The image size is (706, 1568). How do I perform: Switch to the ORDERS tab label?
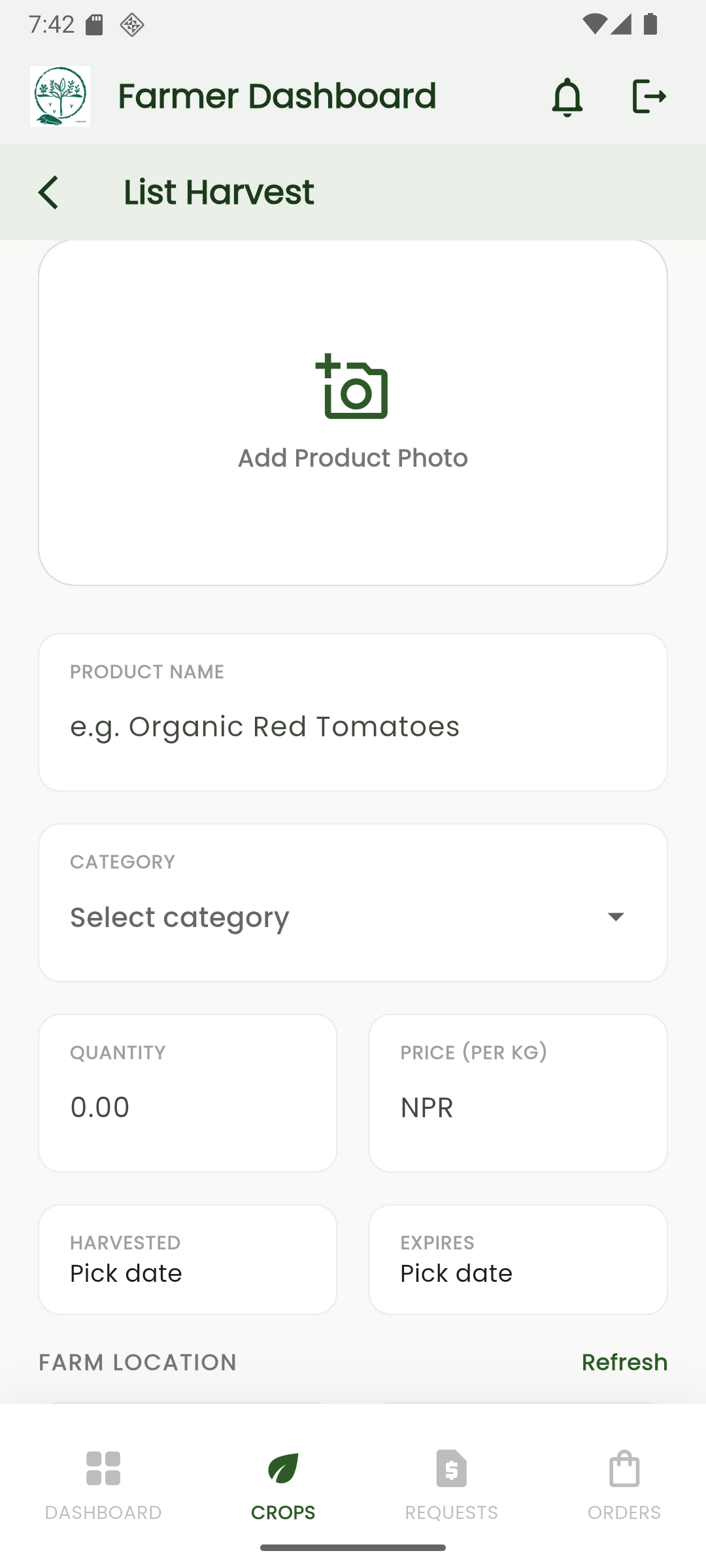pos(624,1512)
